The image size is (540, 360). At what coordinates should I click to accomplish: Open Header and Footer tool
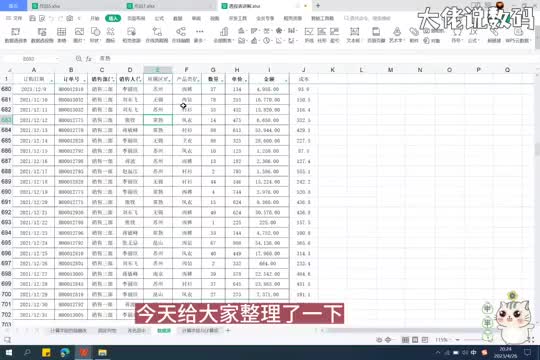[x=376, y=35]
